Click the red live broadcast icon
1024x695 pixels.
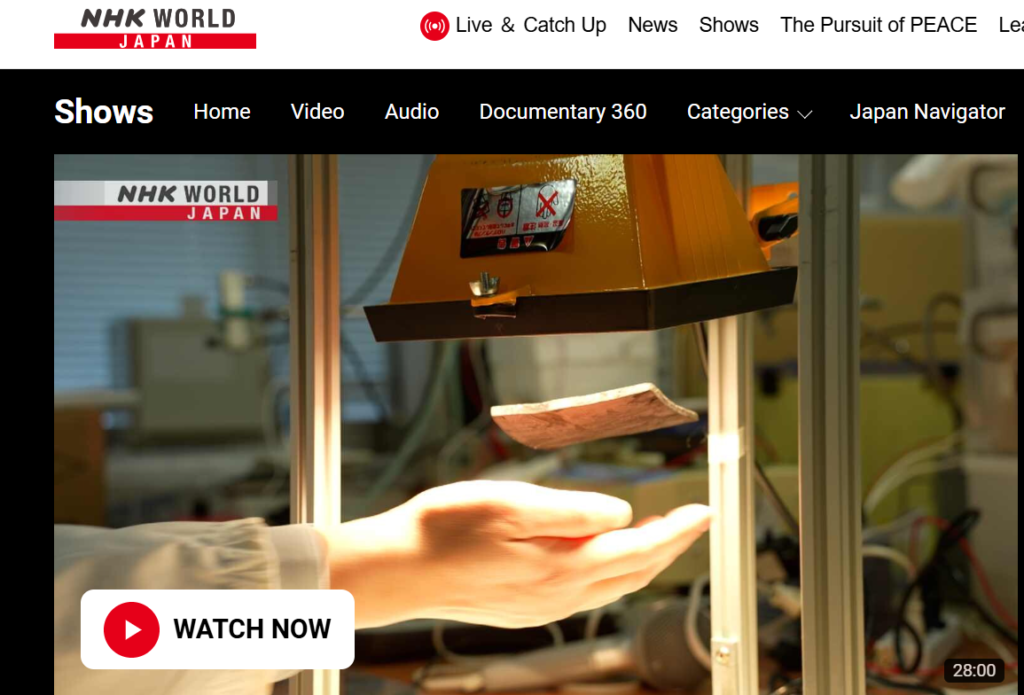click(434, 26)
